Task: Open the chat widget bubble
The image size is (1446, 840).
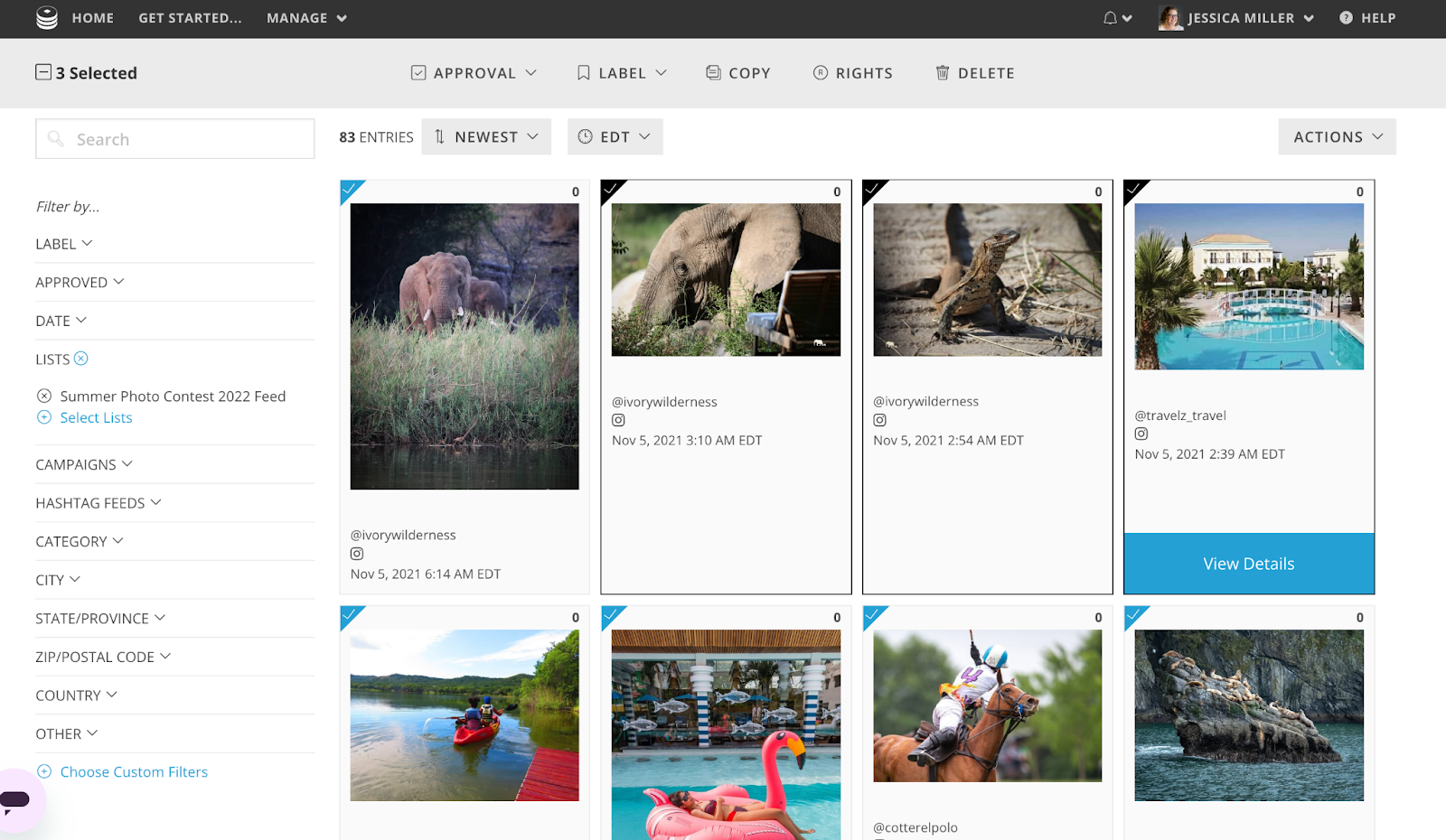Action: point(16,799)
